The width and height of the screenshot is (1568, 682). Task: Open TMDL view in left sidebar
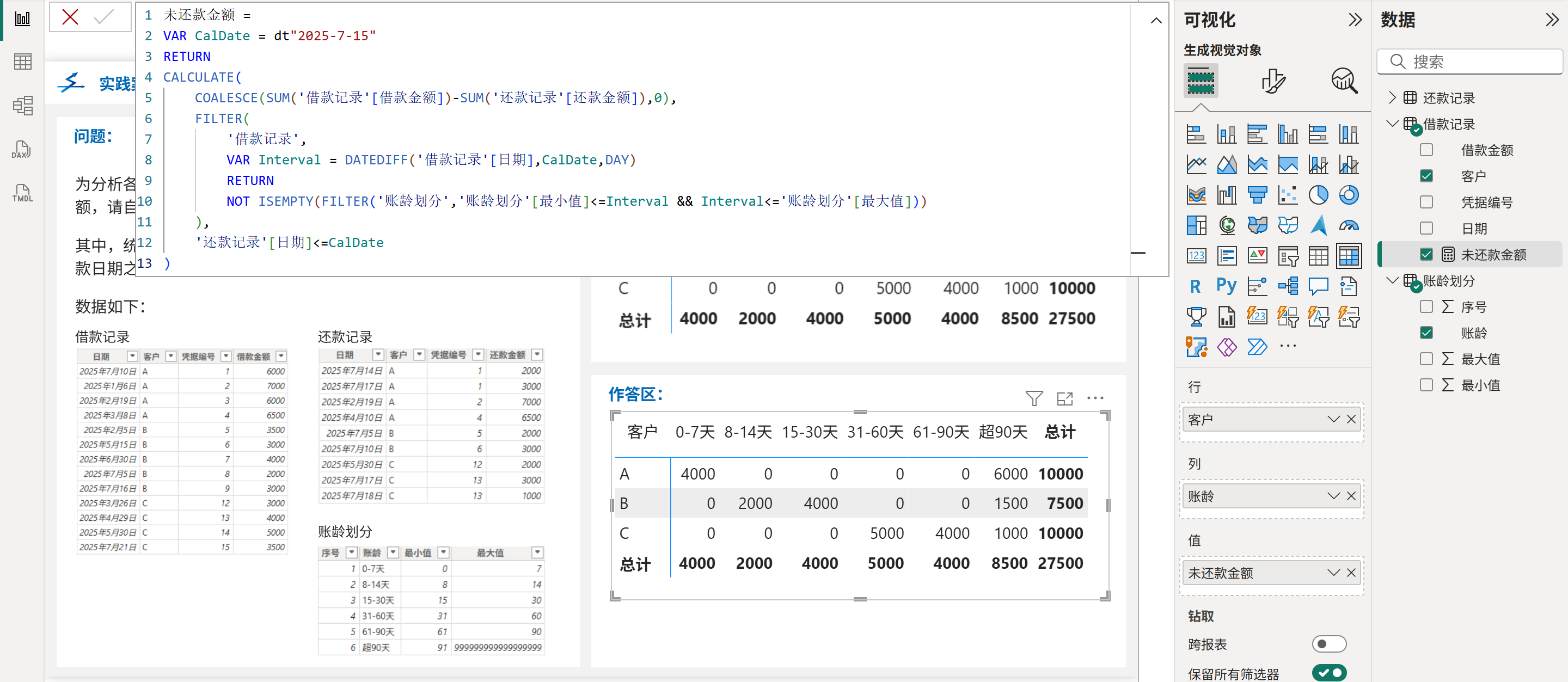(22, 193)
